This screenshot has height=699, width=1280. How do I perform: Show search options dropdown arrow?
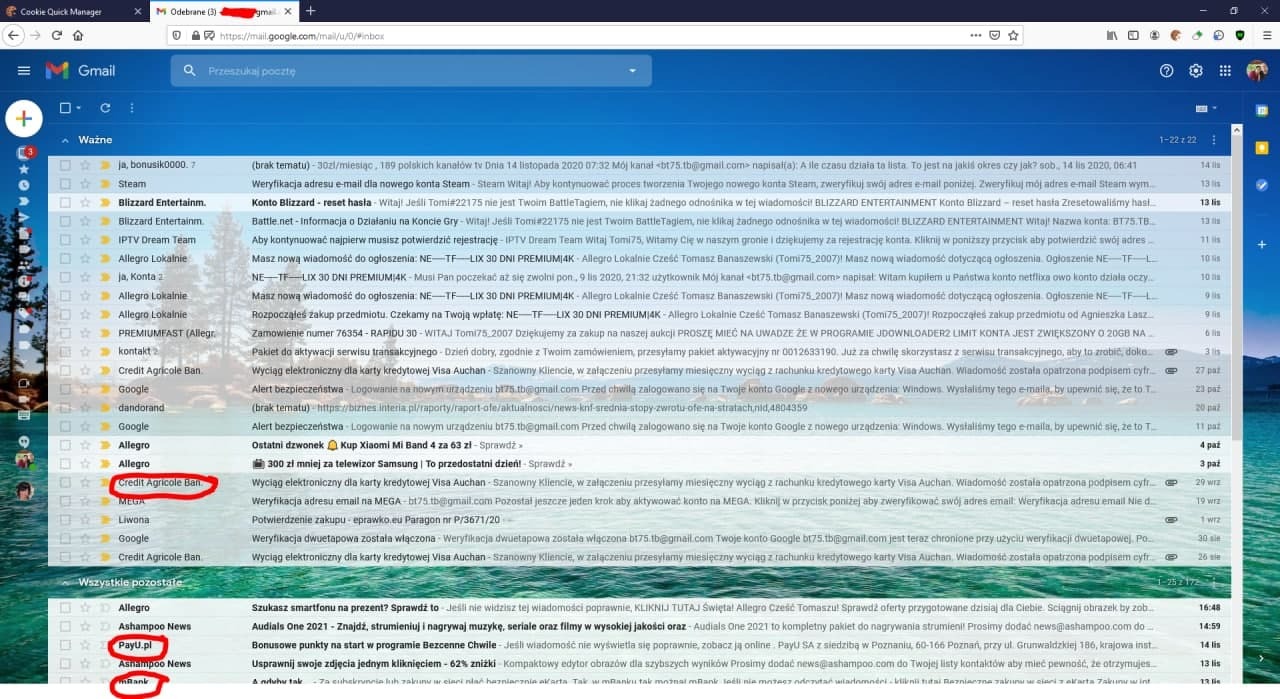pyautogui.click(x=632, y=71)
